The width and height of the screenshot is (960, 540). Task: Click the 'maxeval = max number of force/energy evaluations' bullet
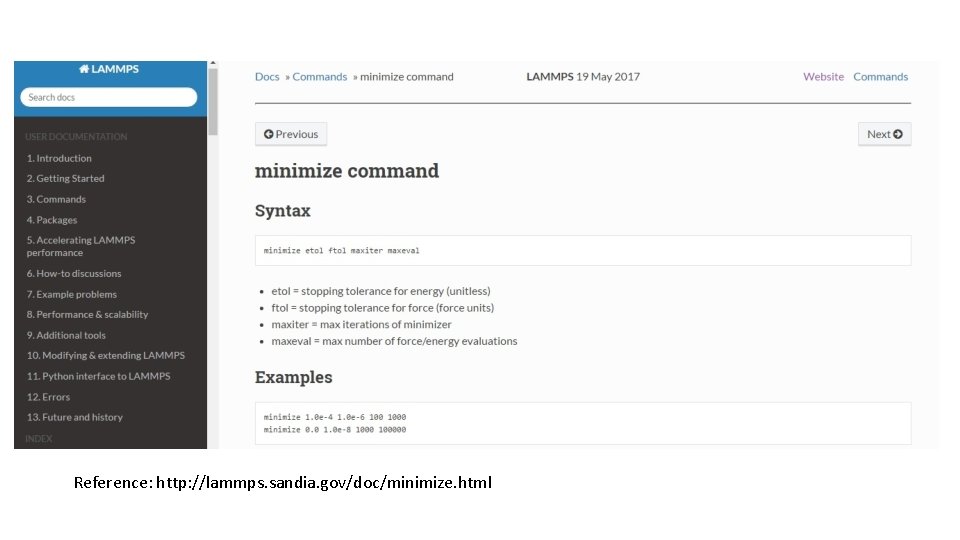(x=394, y=340)
